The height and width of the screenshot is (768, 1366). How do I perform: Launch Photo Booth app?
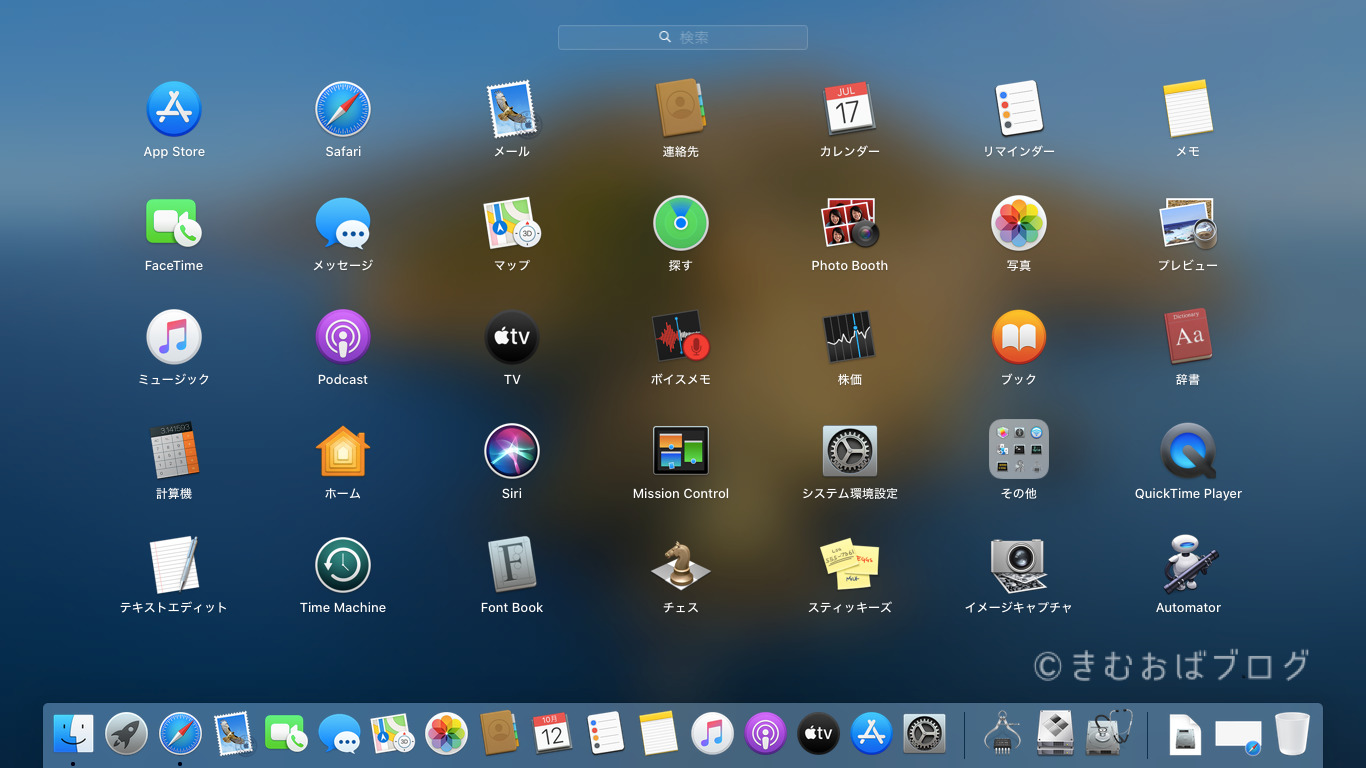point(850,223)
